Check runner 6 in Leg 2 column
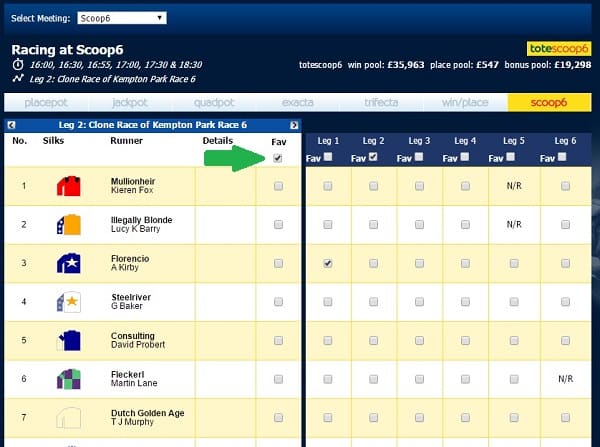600x447 pixels. coord(373,379)
